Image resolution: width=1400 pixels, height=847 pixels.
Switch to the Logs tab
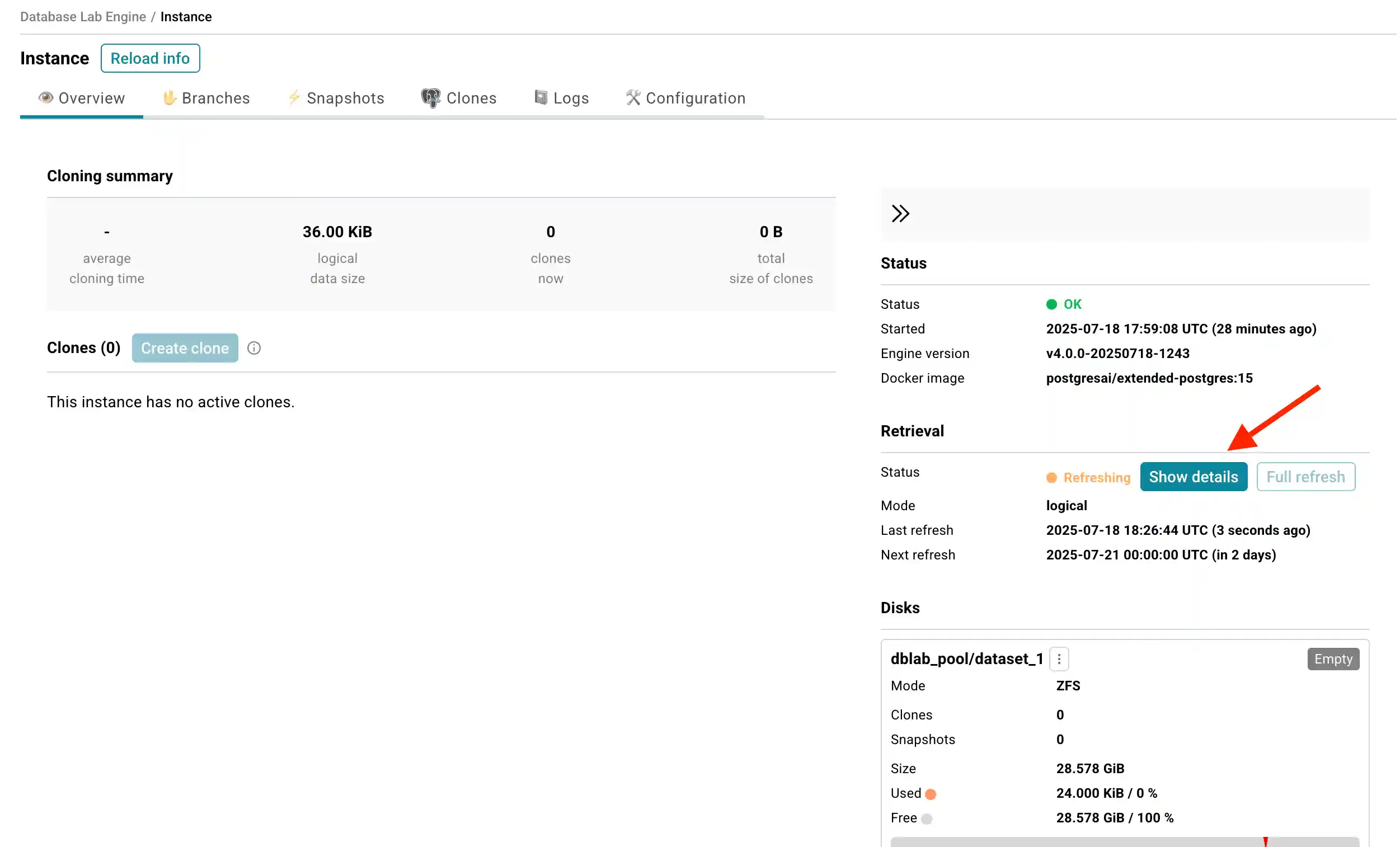point(561,98)
